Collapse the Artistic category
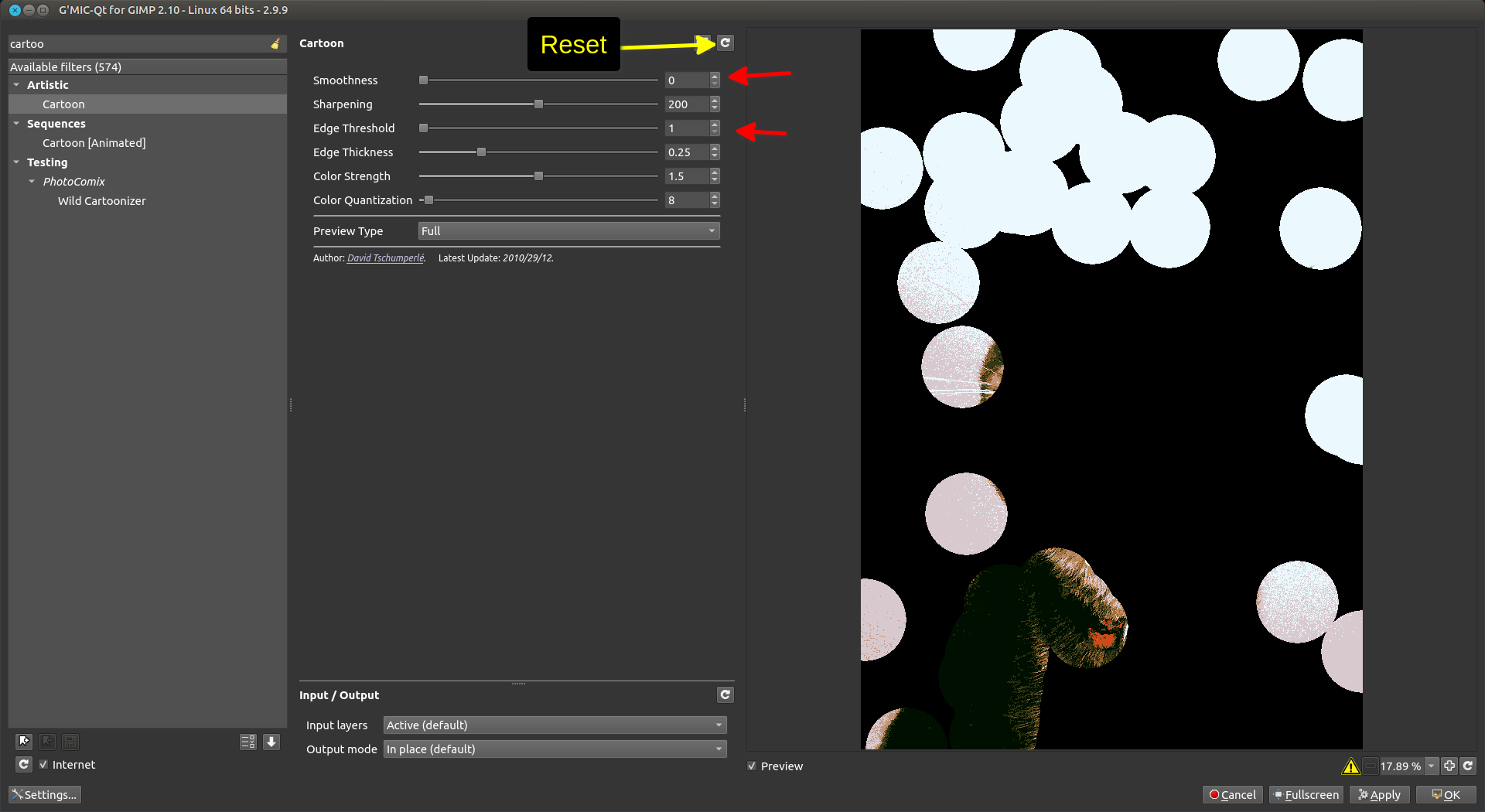This screenshot has width=1485, height=812. click(x=16, y=85)
